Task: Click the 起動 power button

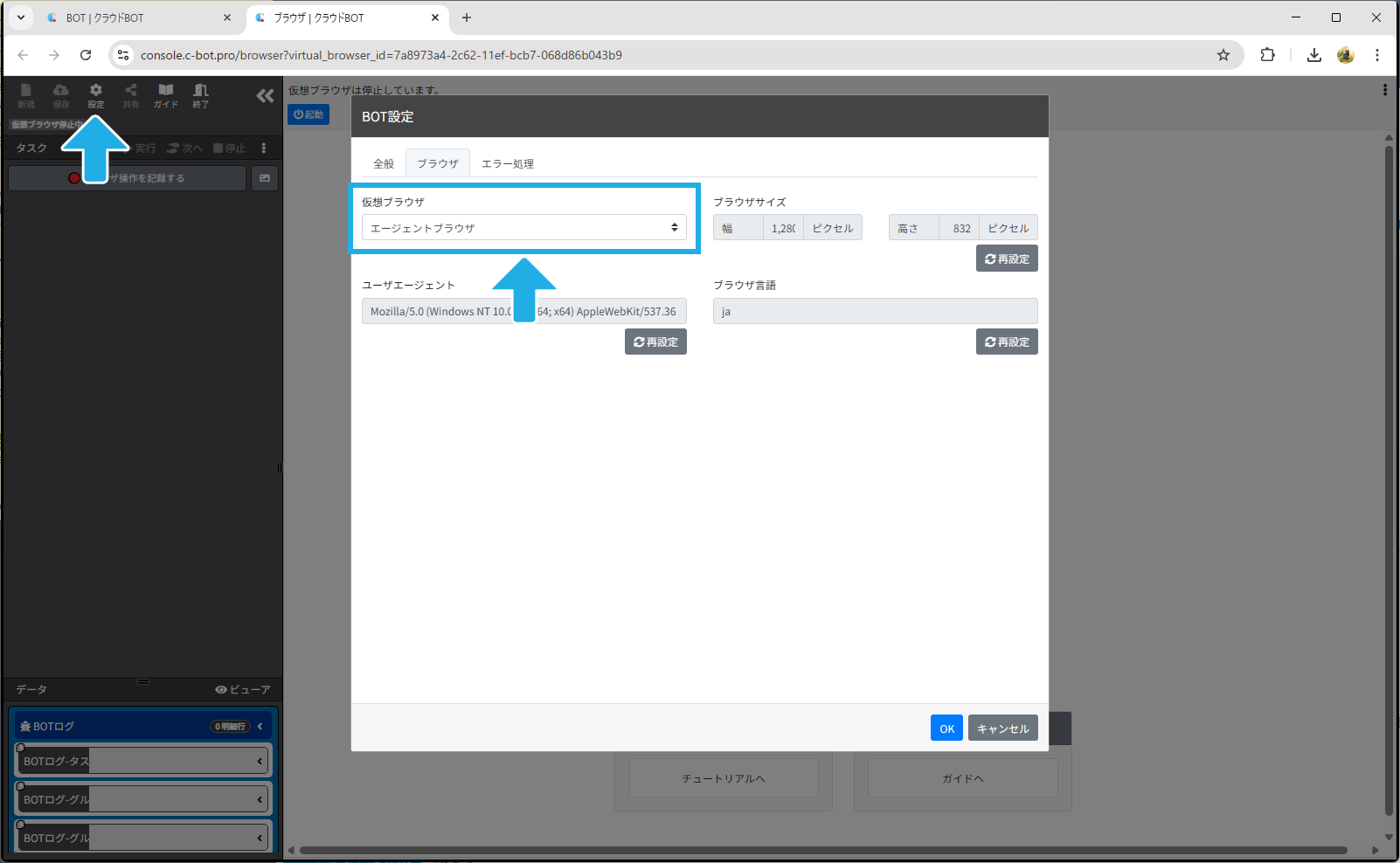Action: click(x=308, y=114)
